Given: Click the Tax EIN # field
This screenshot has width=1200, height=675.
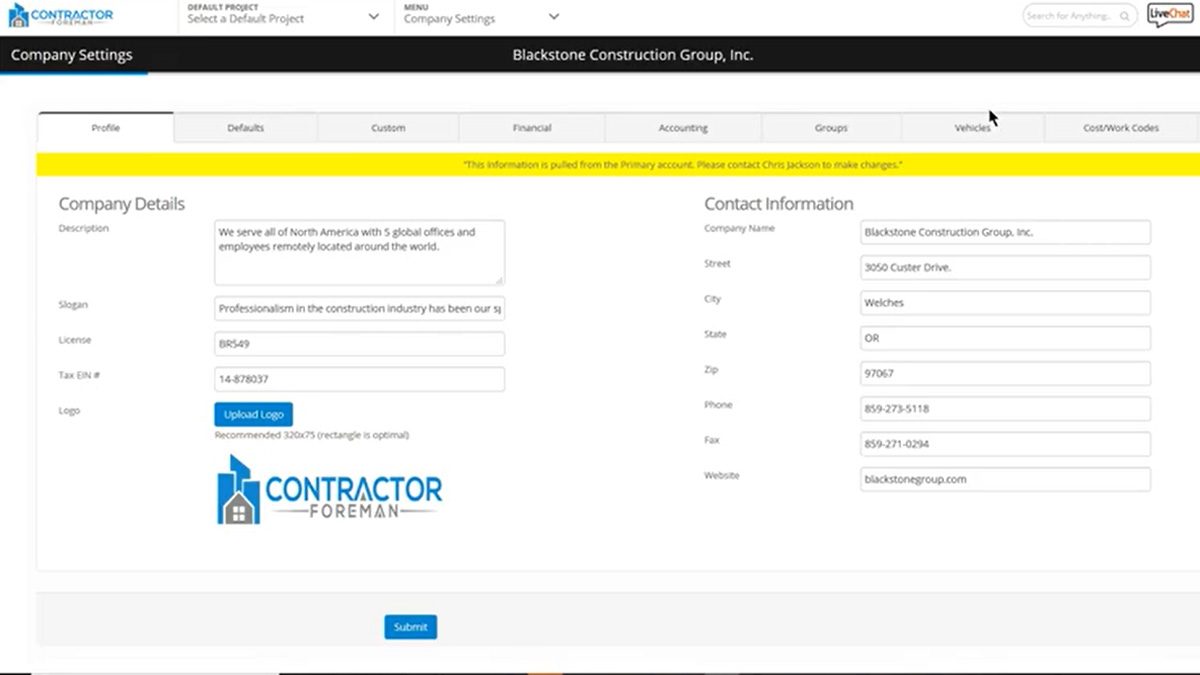Looking at the screenshot, I should 359,378.
